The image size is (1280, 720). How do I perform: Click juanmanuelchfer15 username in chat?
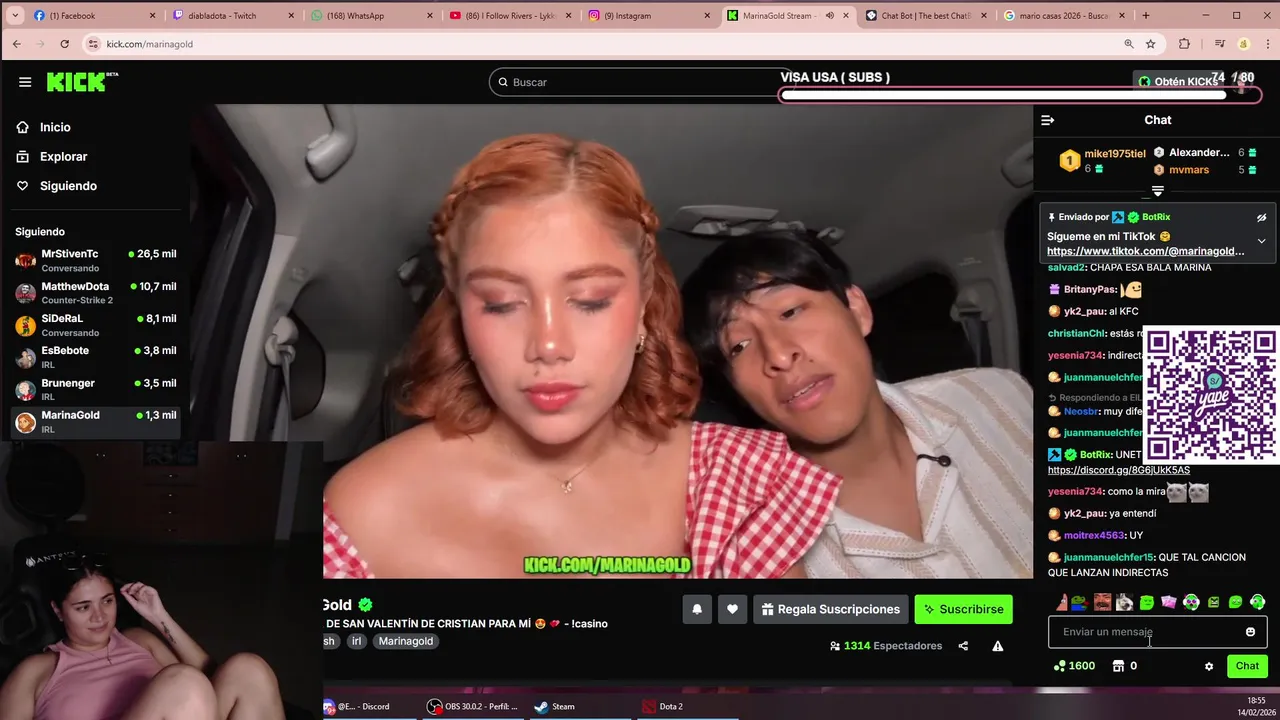click(1108, 557)
